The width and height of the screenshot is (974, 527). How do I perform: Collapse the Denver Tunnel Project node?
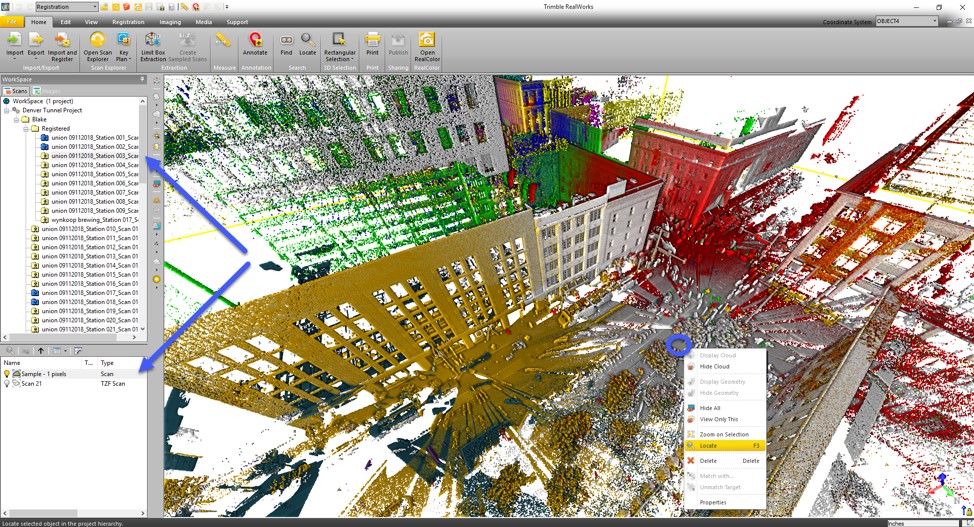(x=8, y=110)
